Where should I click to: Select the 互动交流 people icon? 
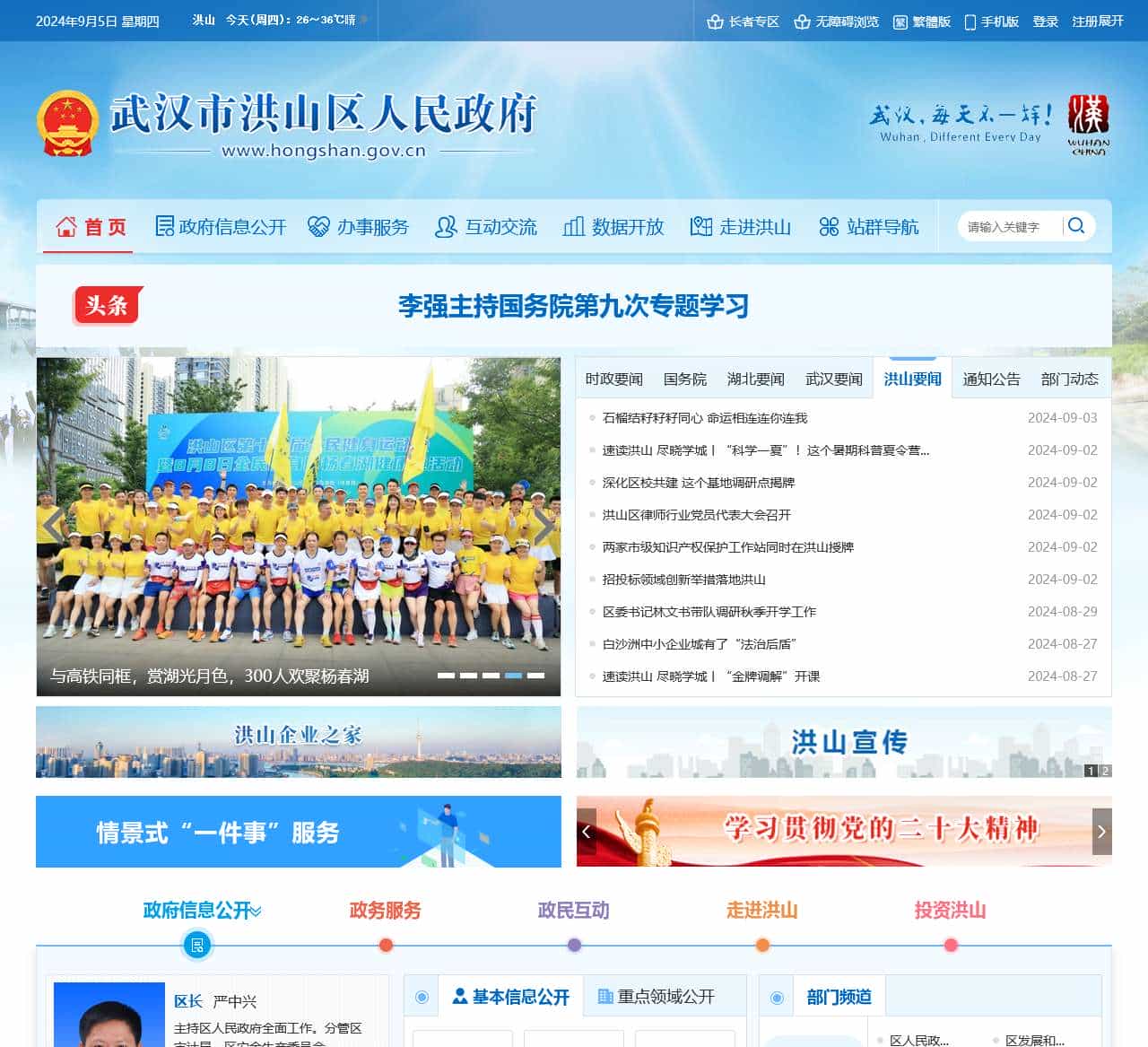pos(445,227)
